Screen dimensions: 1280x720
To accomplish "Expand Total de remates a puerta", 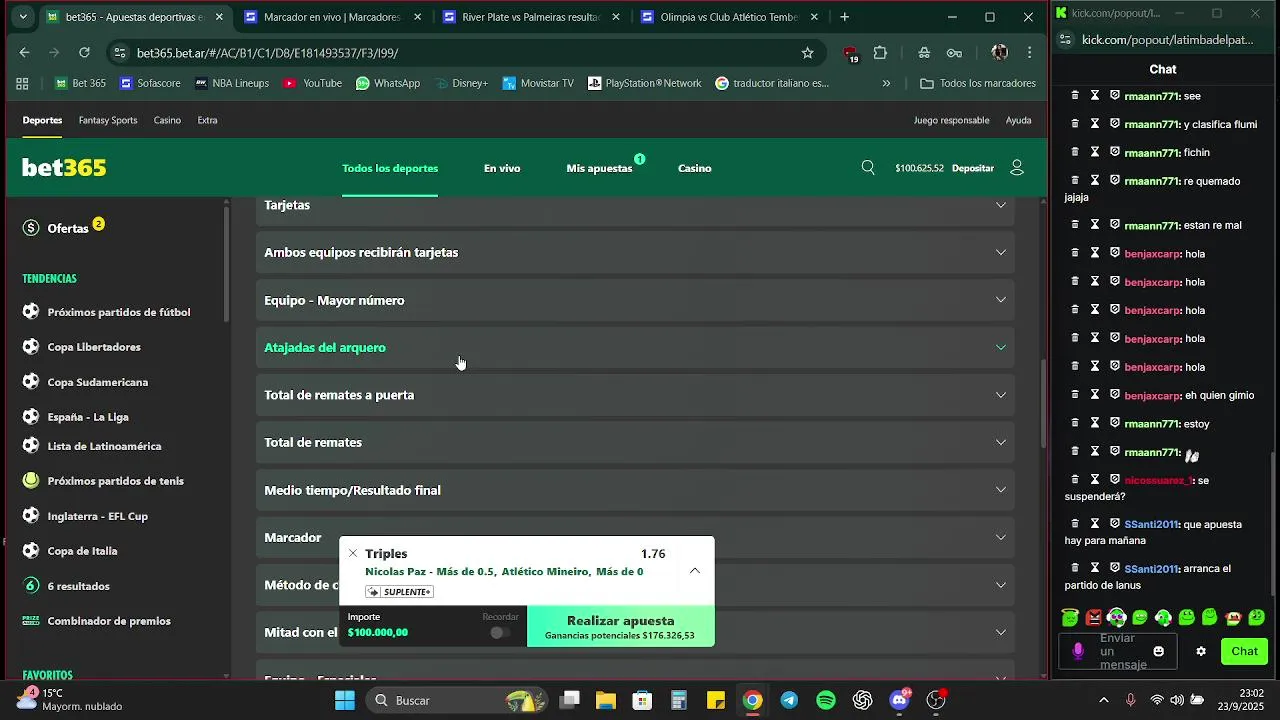I will (635, 395).
